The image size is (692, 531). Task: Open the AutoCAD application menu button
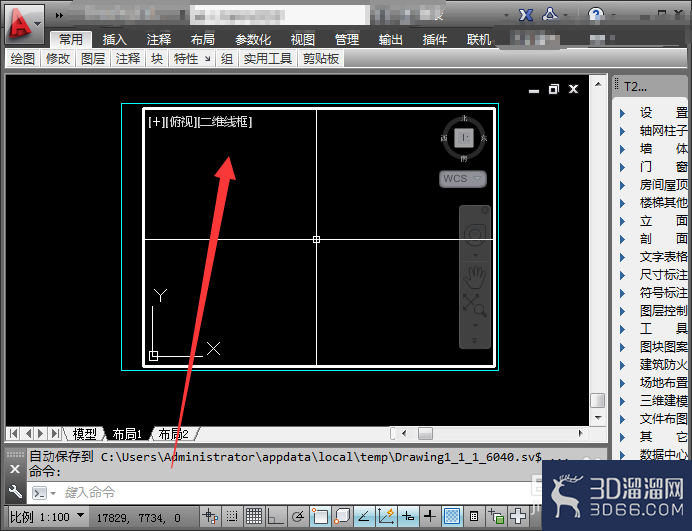point(25,24)
